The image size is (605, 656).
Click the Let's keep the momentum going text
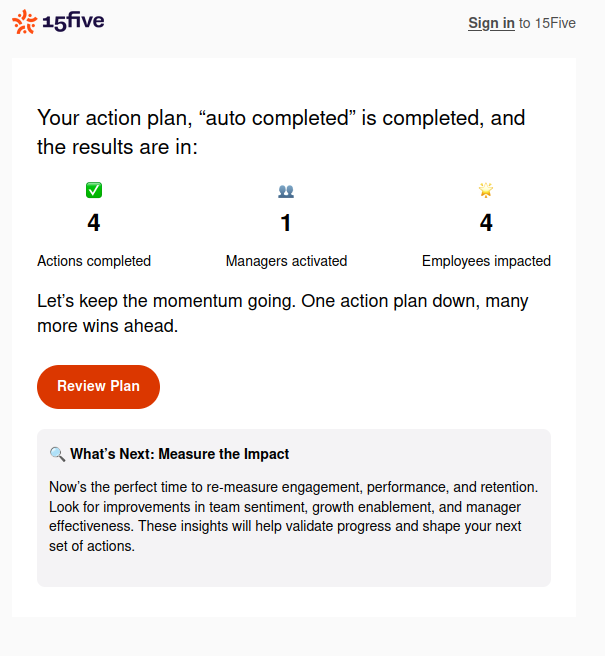pyautogui.click(x=283, y=313)
